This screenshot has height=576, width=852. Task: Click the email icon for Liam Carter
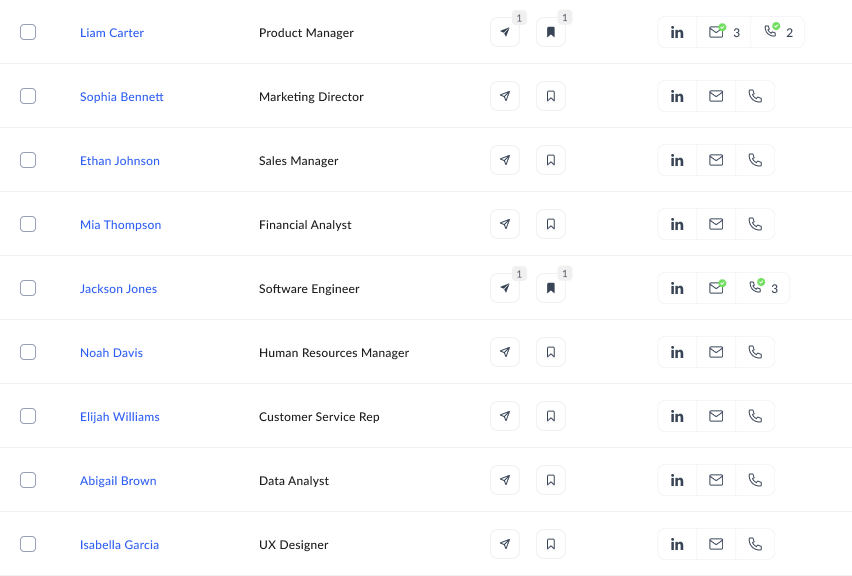coord(716,32)
